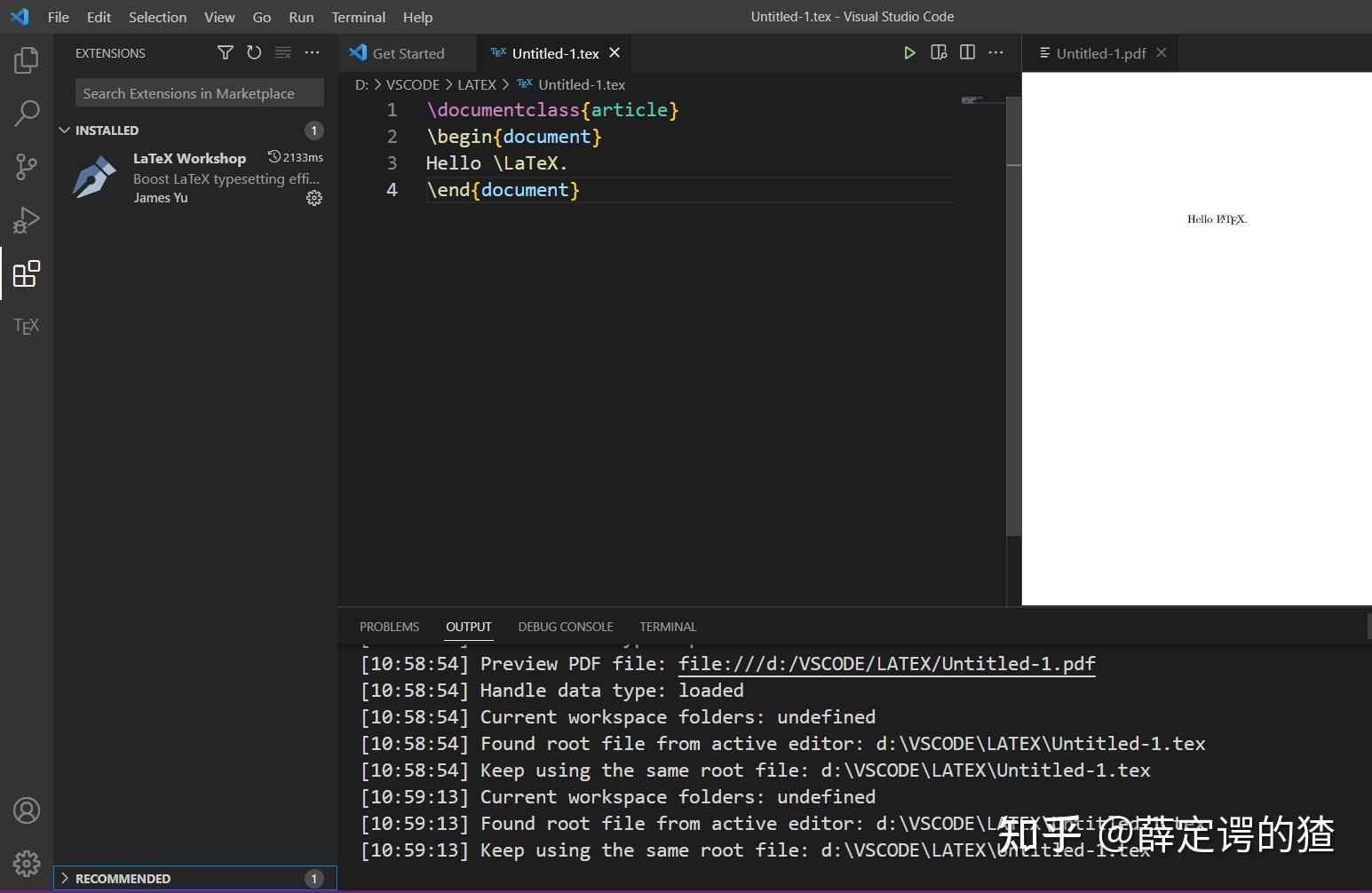The width and height of the screenshot is (1372, 893).
Task: Close the Untitled-1.tex tab
Action: 615,53
